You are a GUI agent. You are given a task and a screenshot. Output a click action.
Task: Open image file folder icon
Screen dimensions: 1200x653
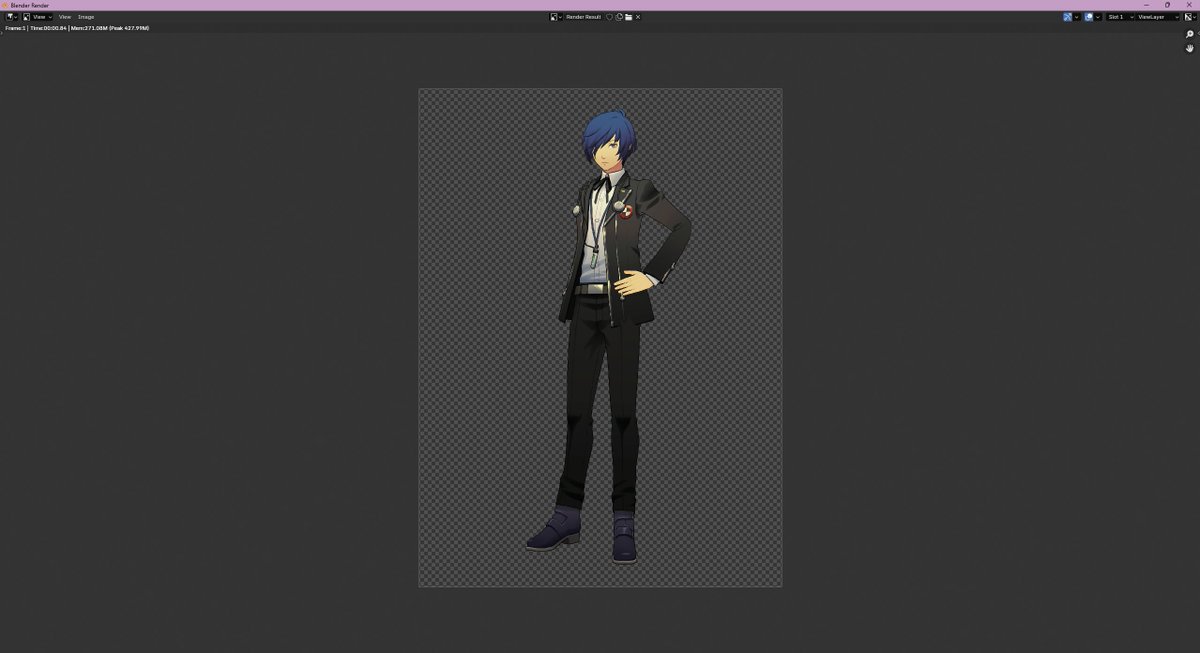click(628, 17)
